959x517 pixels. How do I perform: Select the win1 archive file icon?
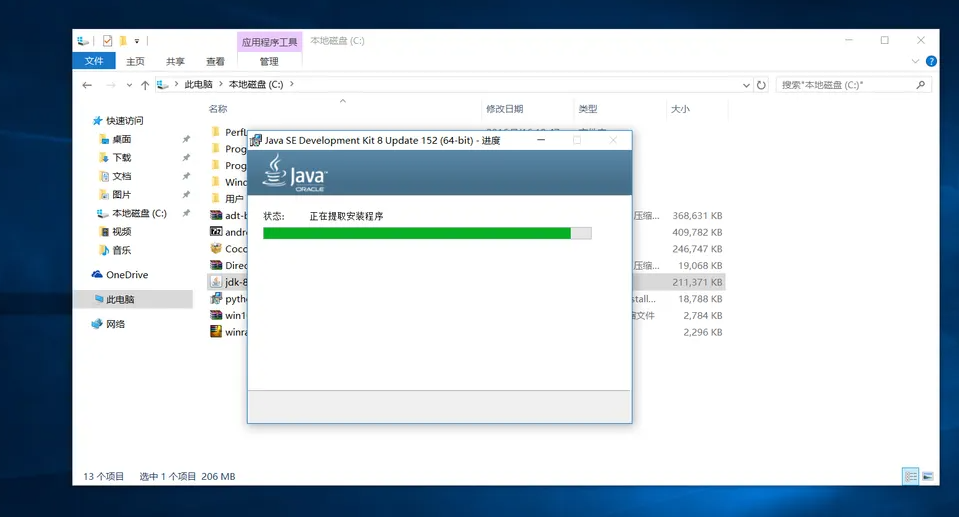(x=216, y=314)
